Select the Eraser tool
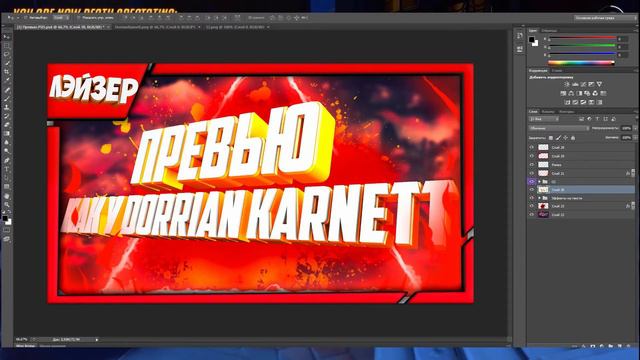The image size is (640, 360). (x=7, y=124)
